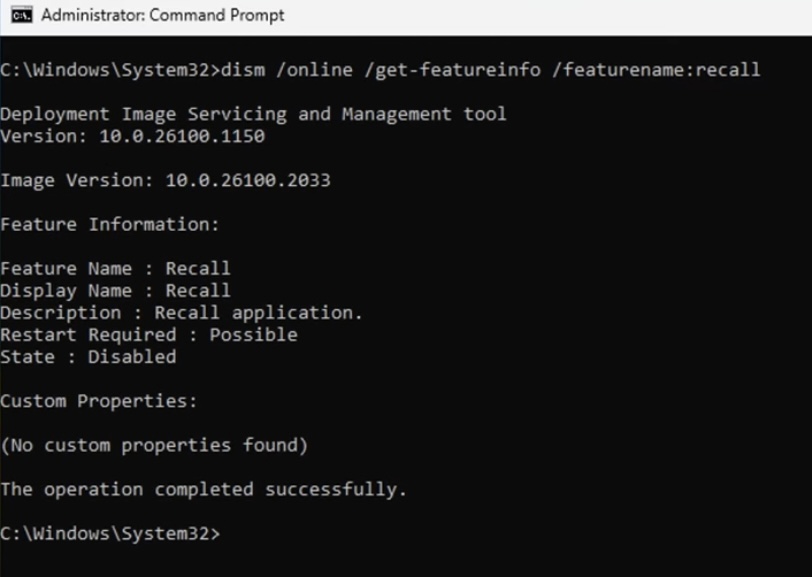Click the /featurename:recall argument
Viewport: 812px width, 577px height.
click(x=656, y=70)
